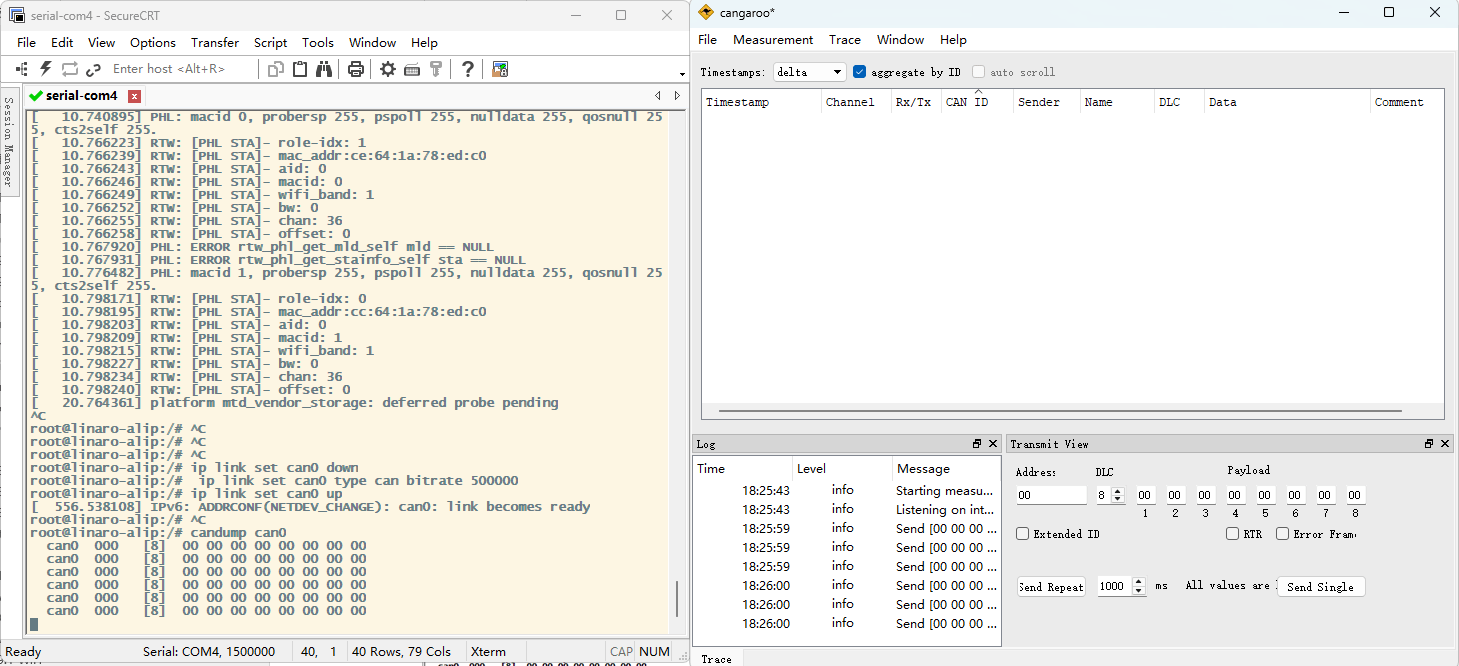The image size is (1459, 666).
Task: Open the Measurement menu in cangaroo
Action: (x=773, y=40)
